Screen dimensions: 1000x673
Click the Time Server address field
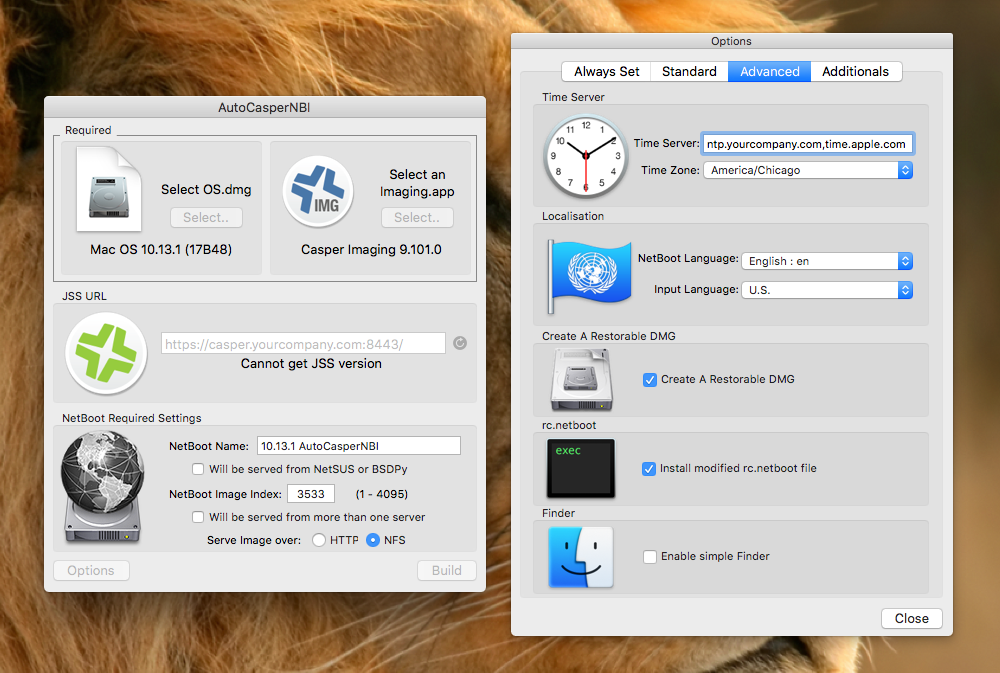pyautogui.click(x=807, y=144)
